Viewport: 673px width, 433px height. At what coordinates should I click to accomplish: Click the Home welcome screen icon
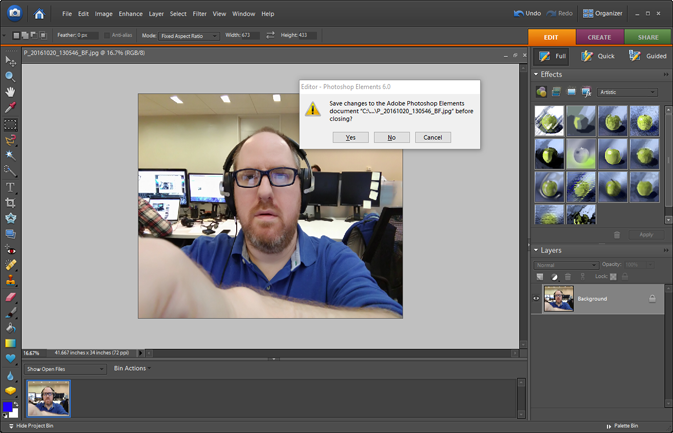coord(39,14)
